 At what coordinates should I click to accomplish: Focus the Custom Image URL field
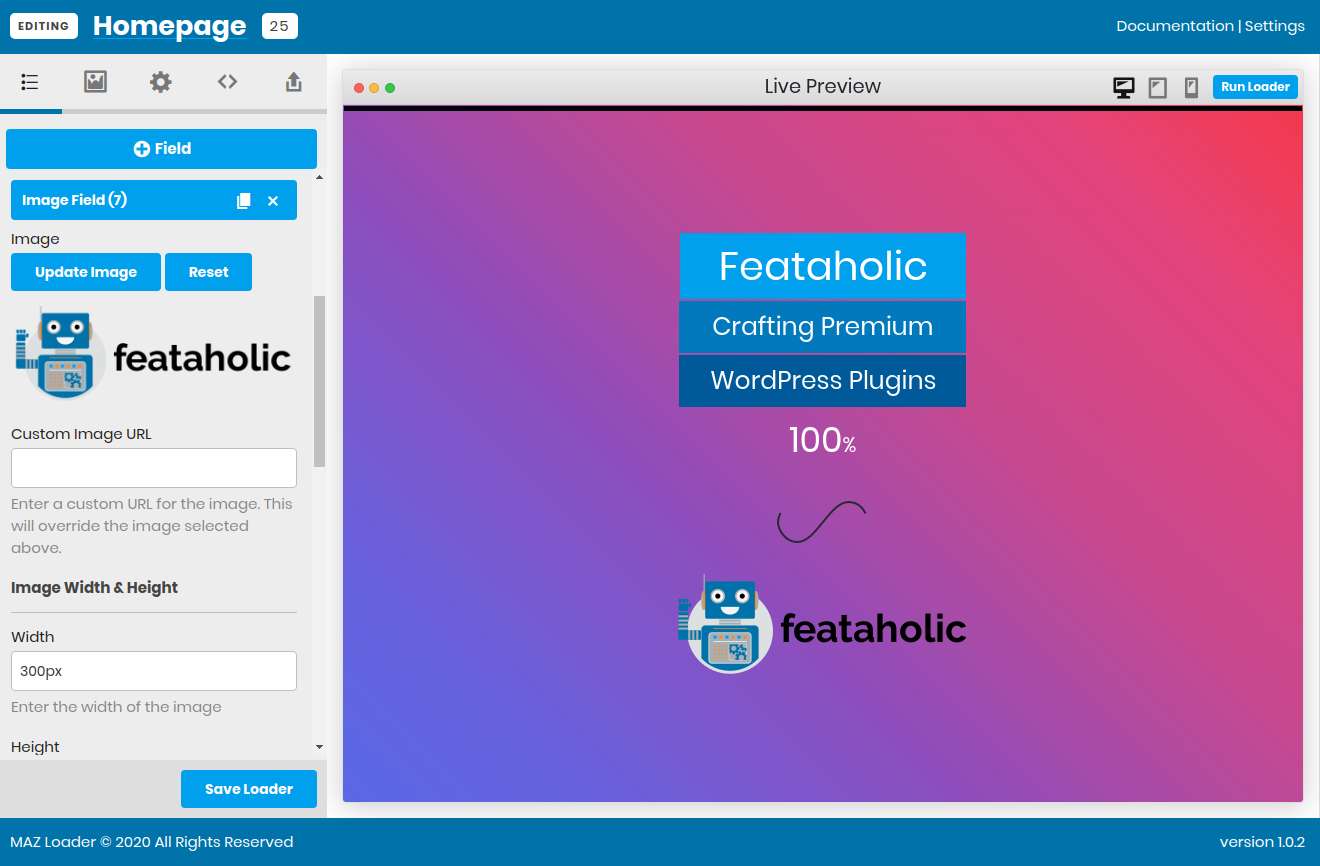[154, 468]
